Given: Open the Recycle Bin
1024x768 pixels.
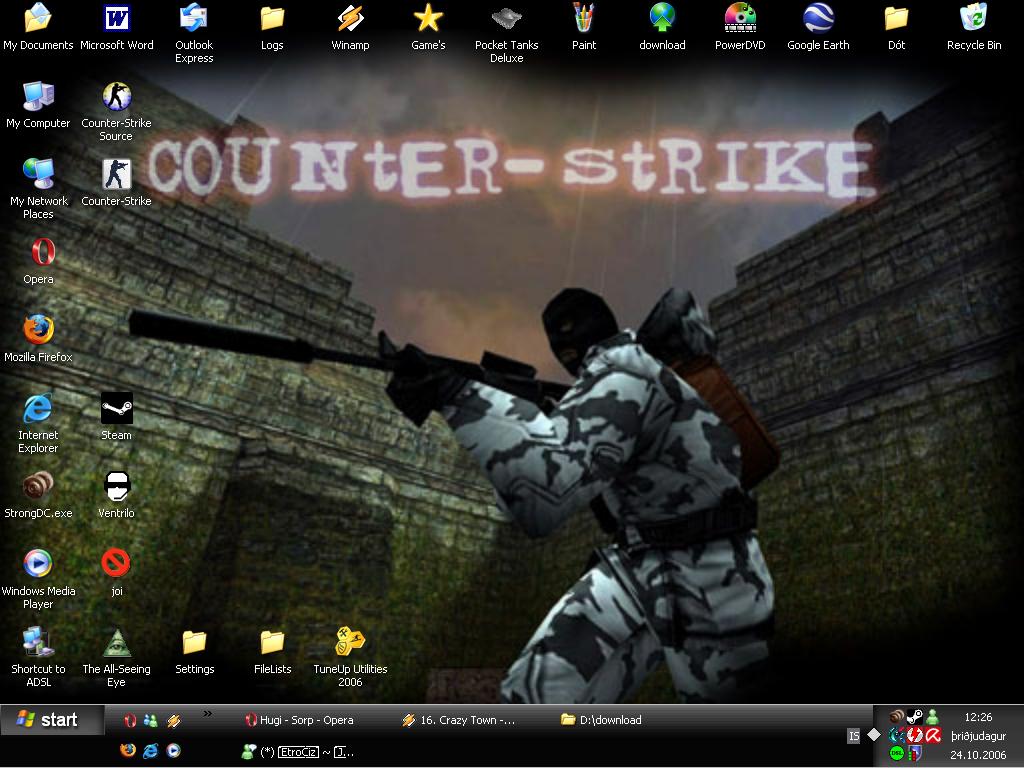Looking at the screenshot, I should pos(974,27).
